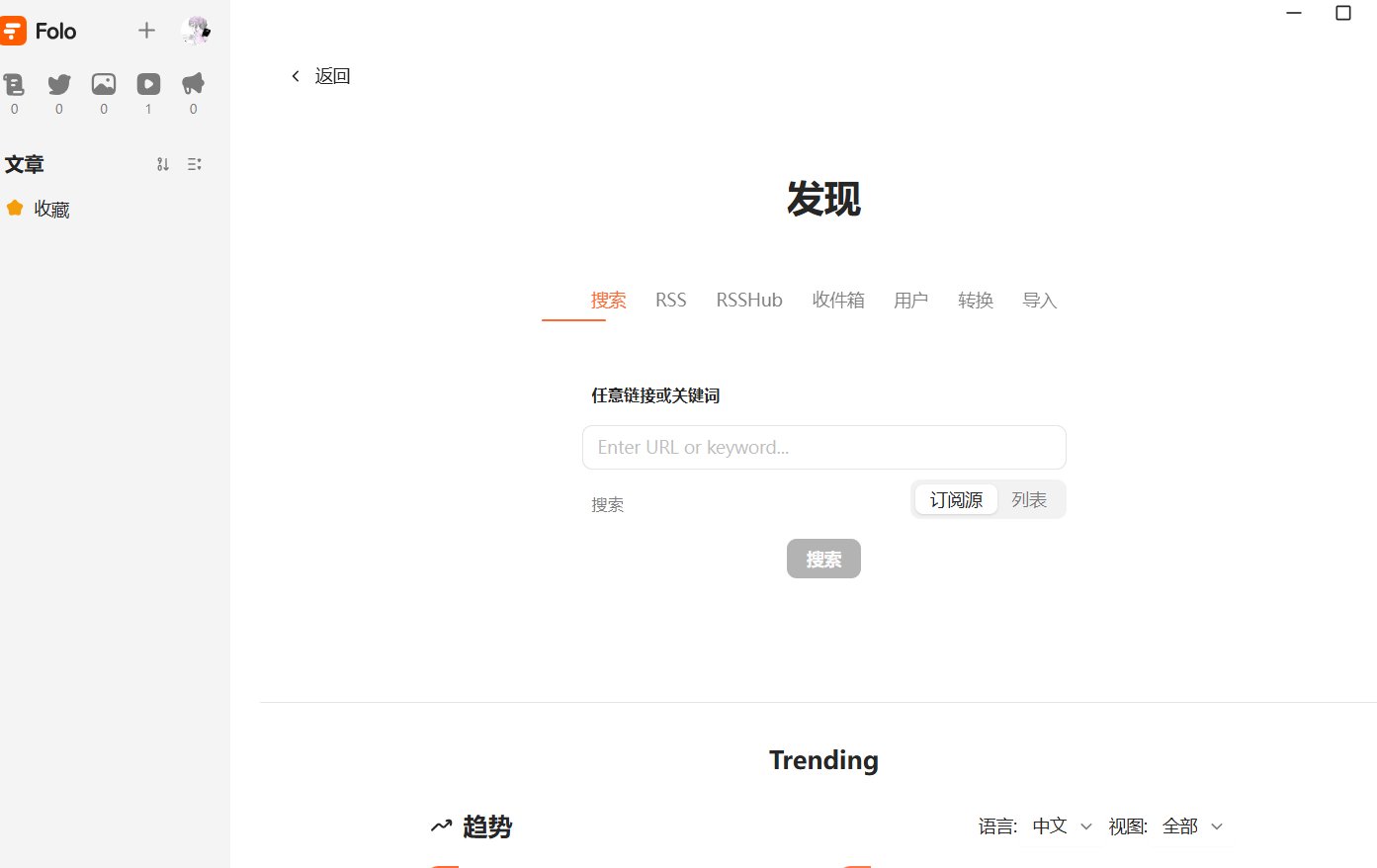Switch search mode to 列表

pyautogui.click(x=1029, y=500)
